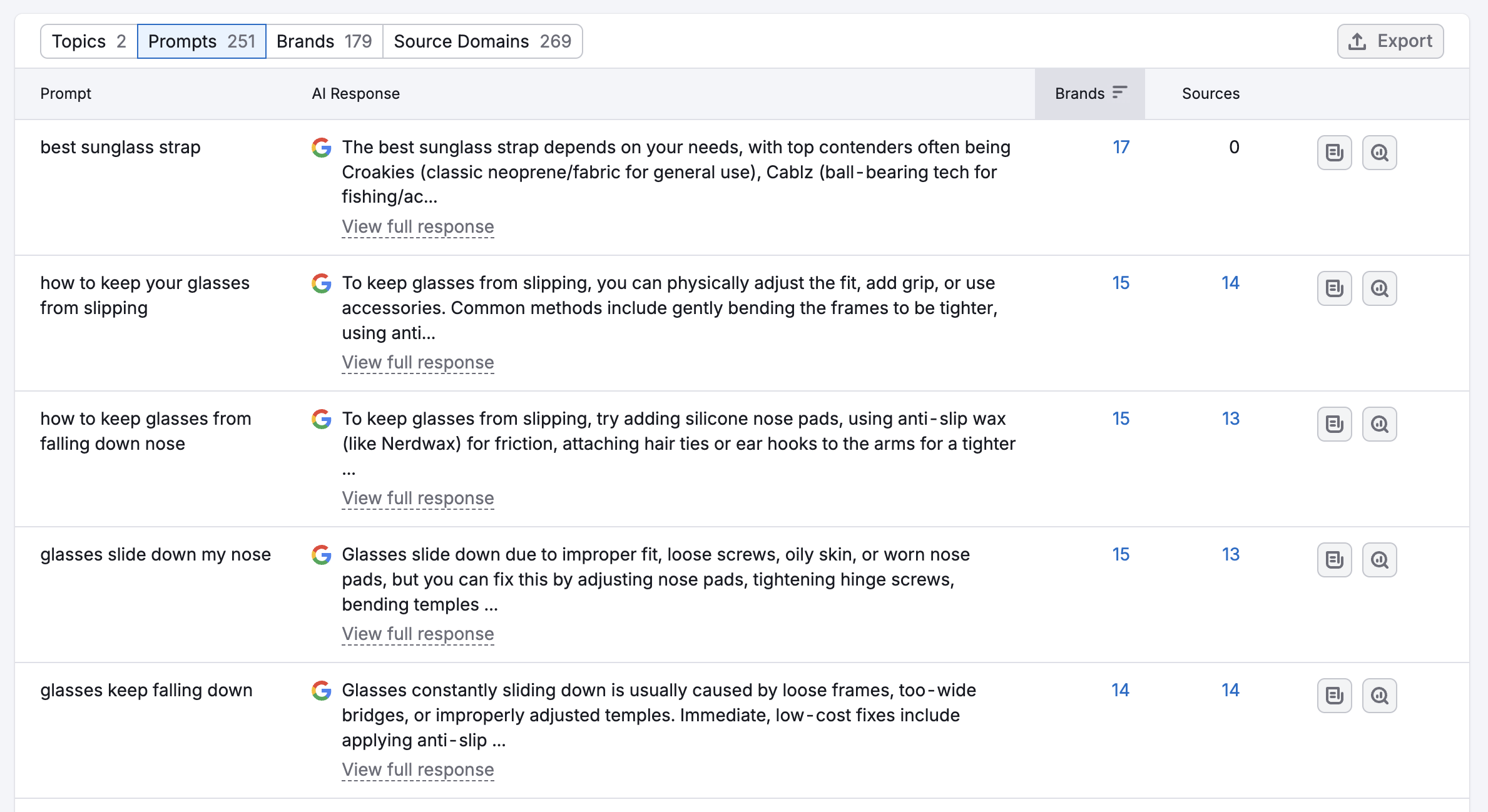View full response for 'best sunglass strap'
This screenshot has height=812, width=1488.
pos(417,226)
